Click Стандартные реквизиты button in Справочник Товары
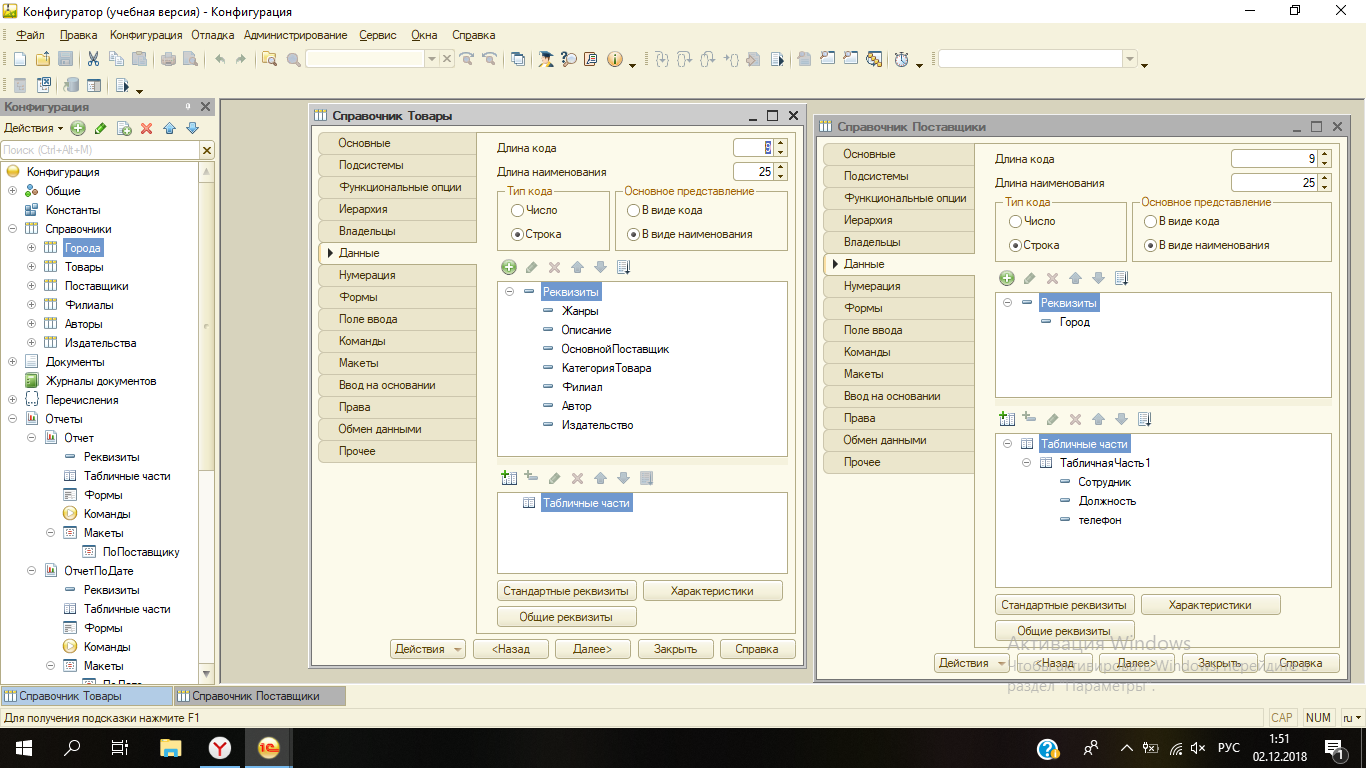This screenshot has height=768, width=1366. tap(566, 591)
